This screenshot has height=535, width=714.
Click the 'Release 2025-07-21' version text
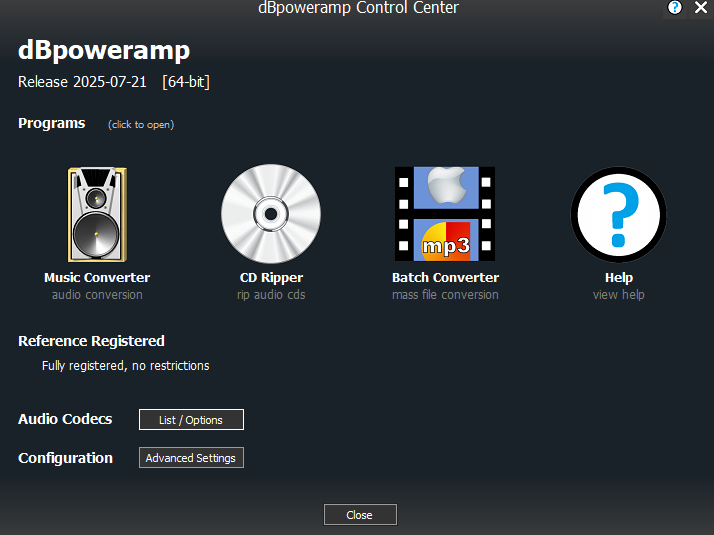coord(82,82)
